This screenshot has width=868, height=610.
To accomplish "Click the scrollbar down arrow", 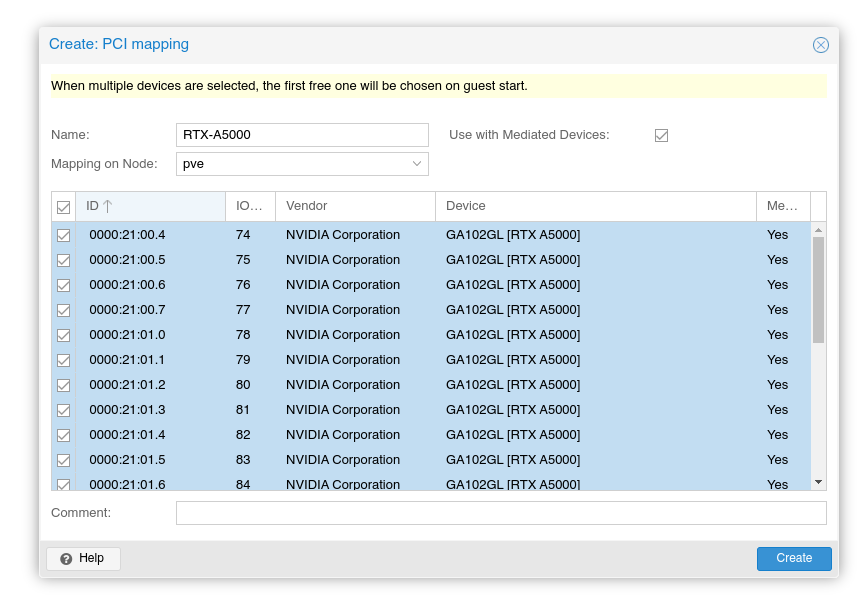I will 818,482.
